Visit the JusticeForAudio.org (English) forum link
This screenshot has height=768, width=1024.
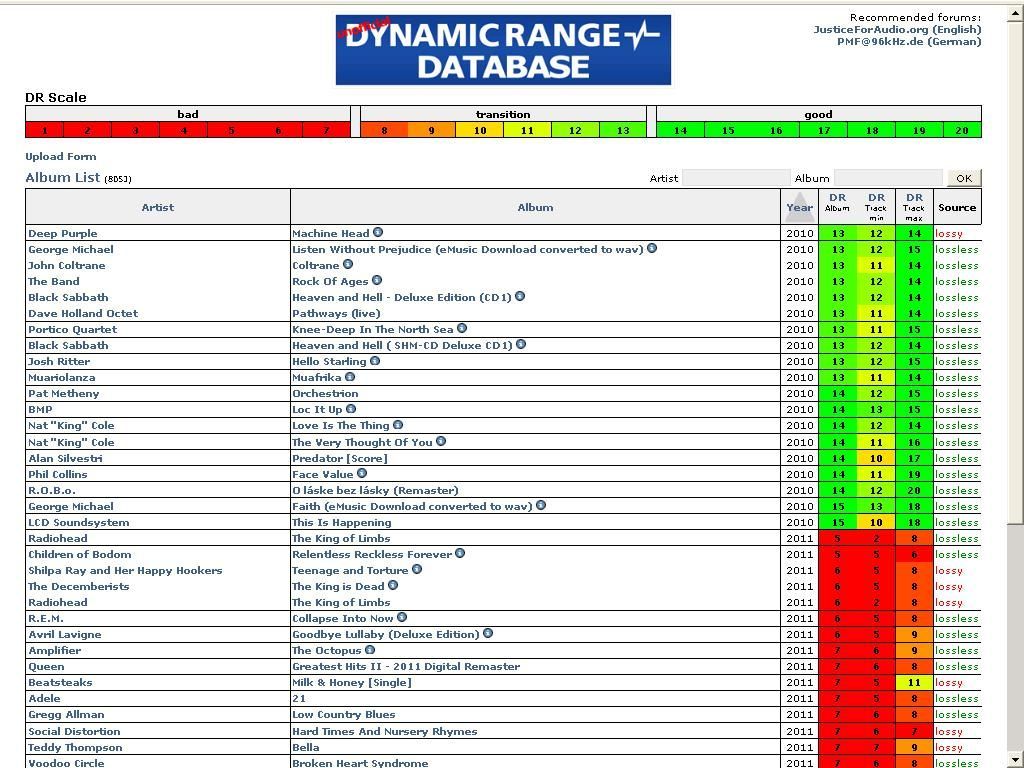(897, 29)
